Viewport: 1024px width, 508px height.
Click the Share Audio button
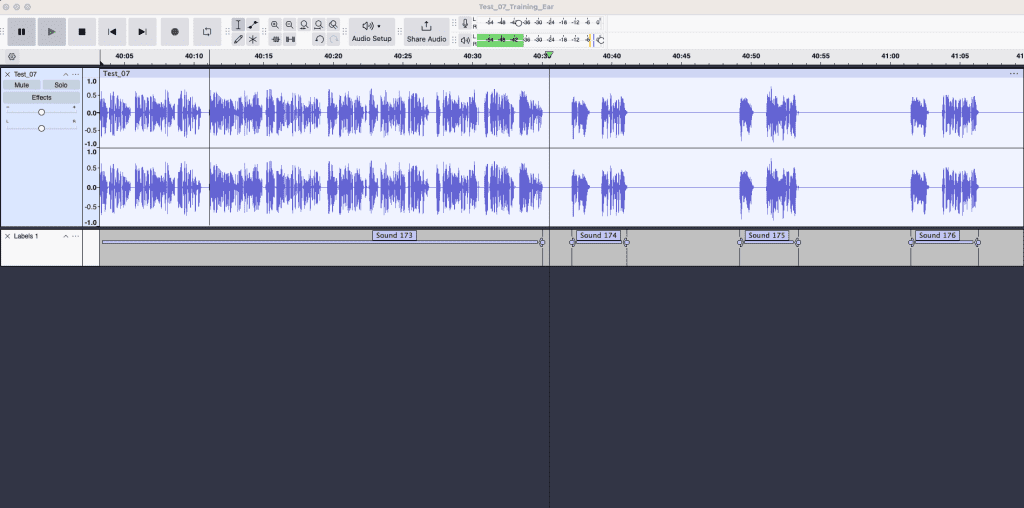[x=426, y=31]
